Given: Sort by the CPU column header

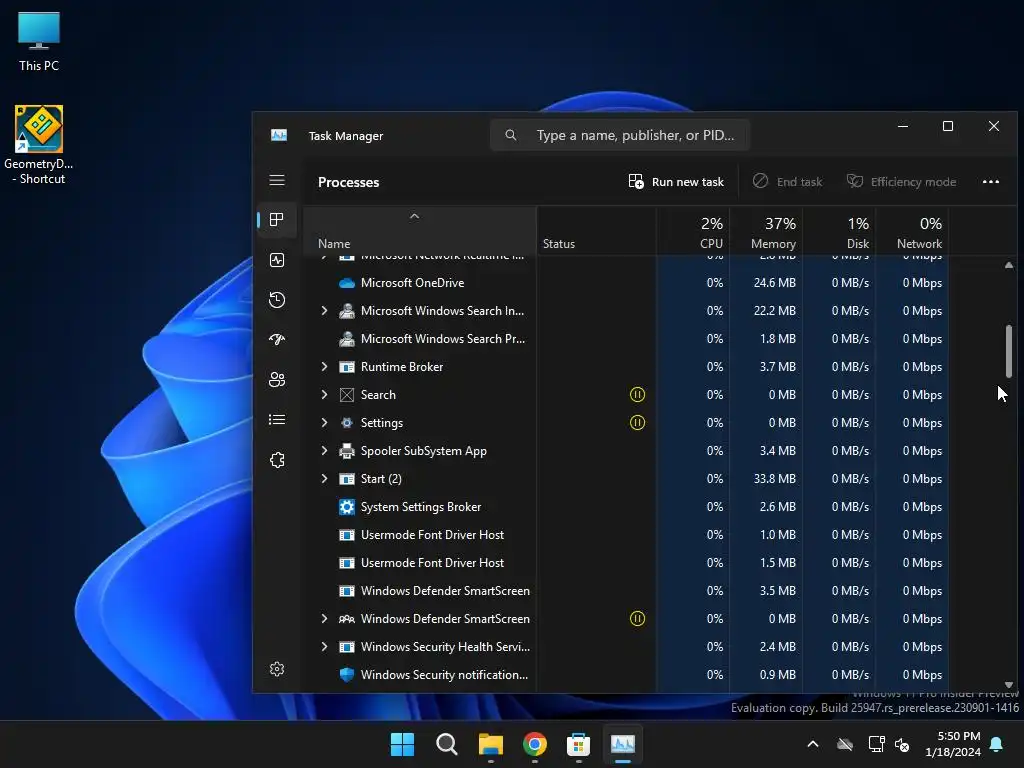Looking at the screenshot, I should tap(693, 231).
